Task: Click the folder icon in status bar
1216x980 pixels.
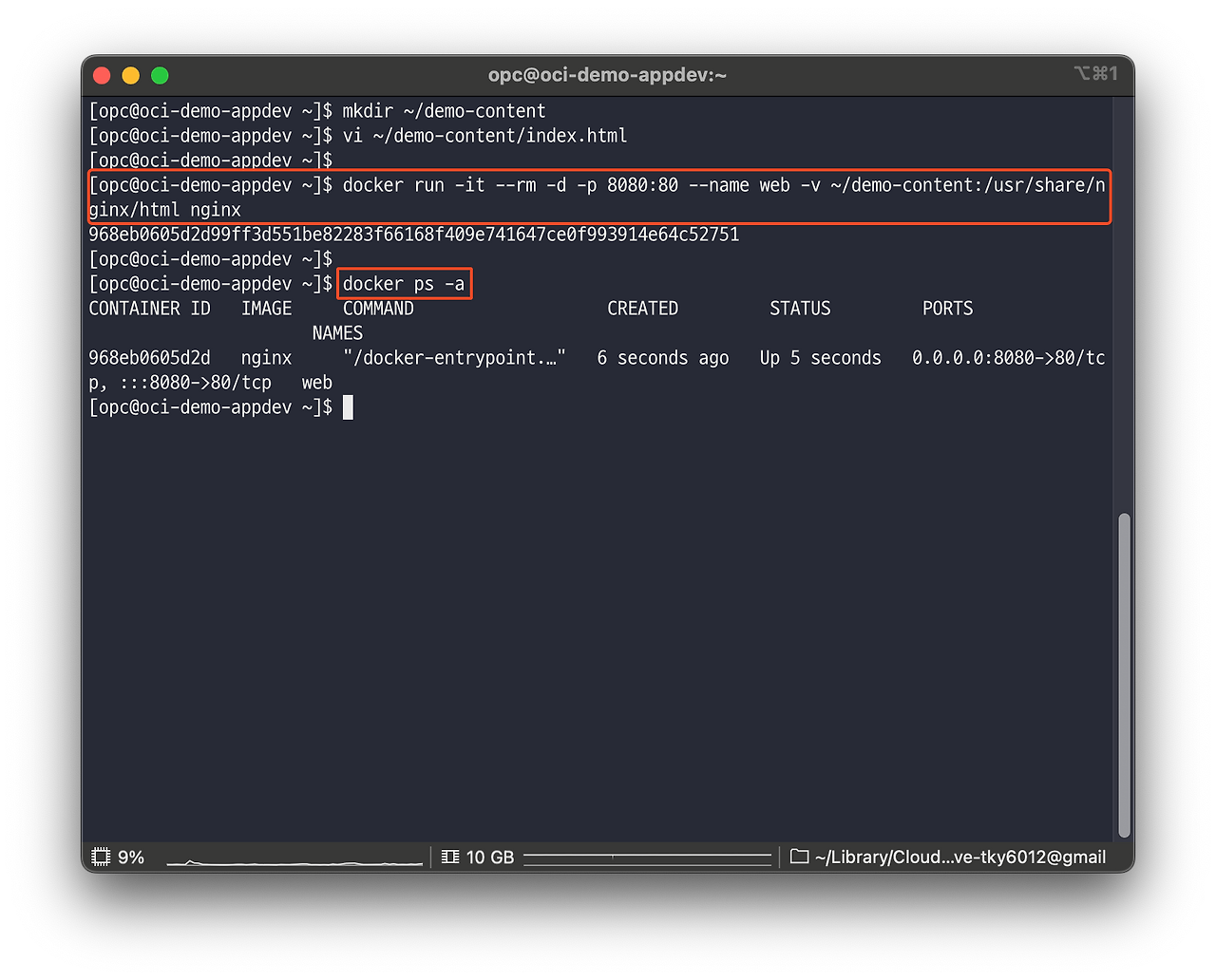Action: pos(799,857)
